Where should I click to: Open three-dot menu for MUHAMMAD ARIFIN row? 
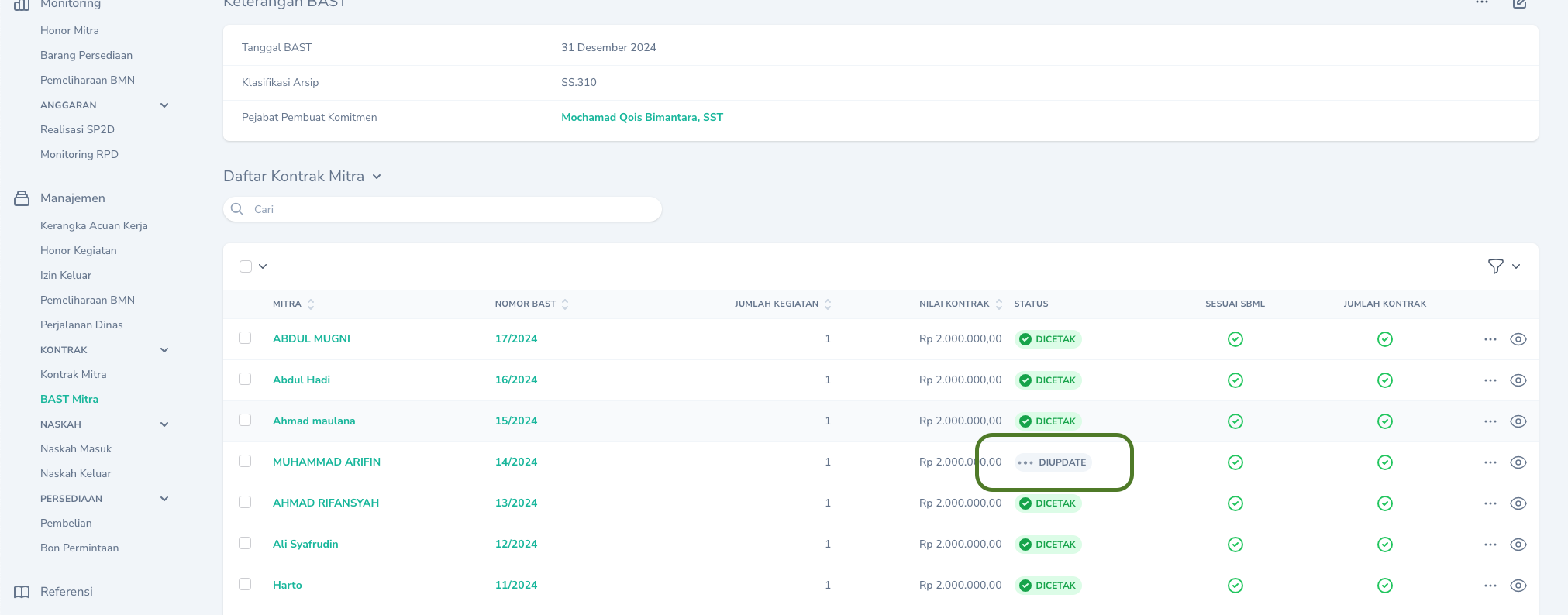[x=1490, y=462]
